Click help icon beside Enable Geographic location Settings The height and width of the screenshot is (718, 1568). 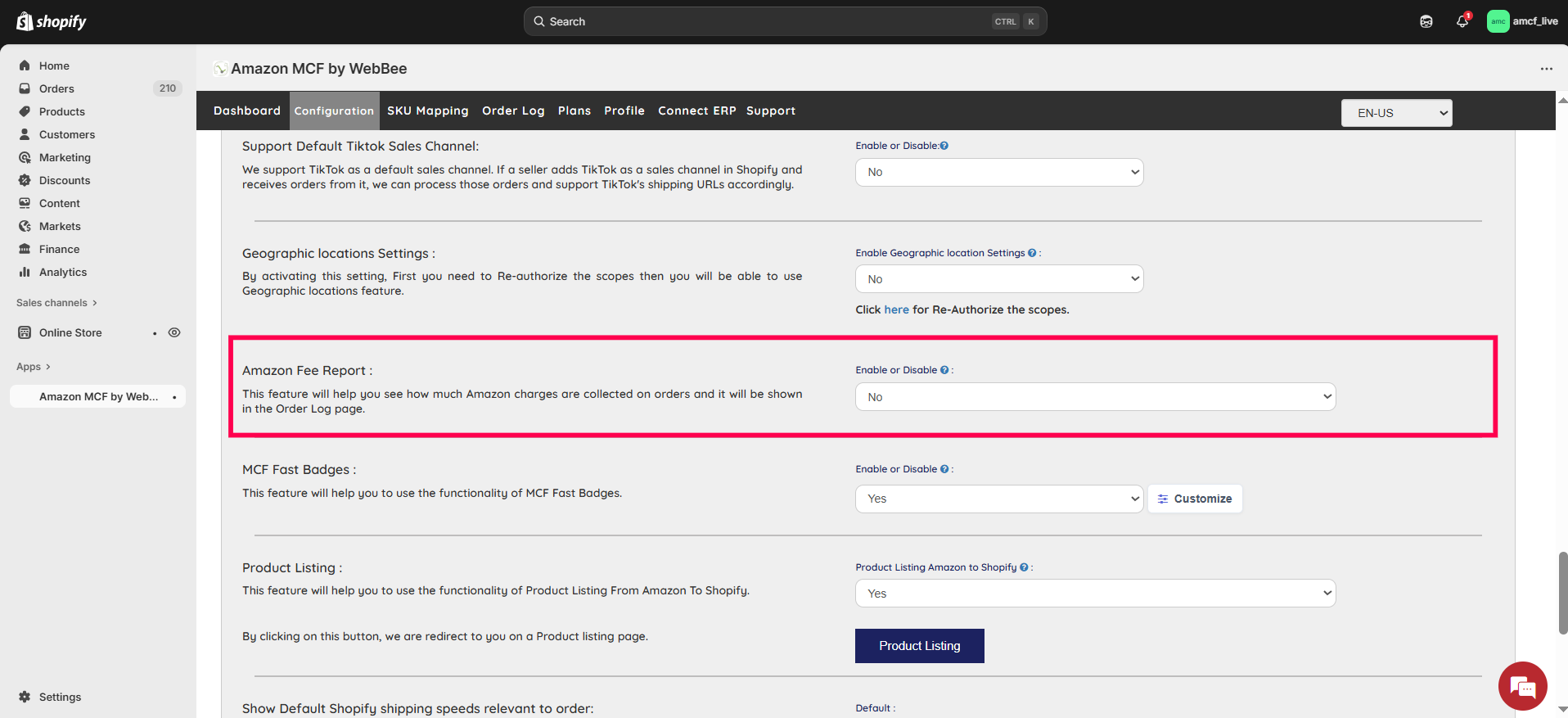click(x=1032, y=253)
